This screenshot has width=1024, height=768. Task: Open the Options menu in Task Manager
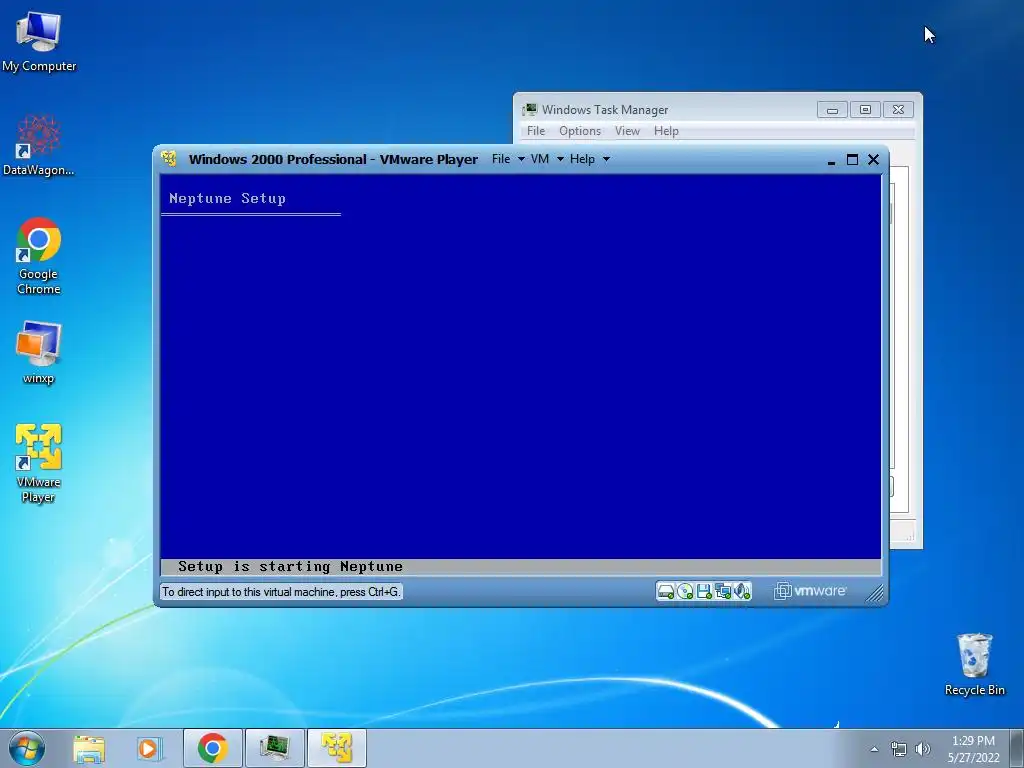[x=580, y=131]
